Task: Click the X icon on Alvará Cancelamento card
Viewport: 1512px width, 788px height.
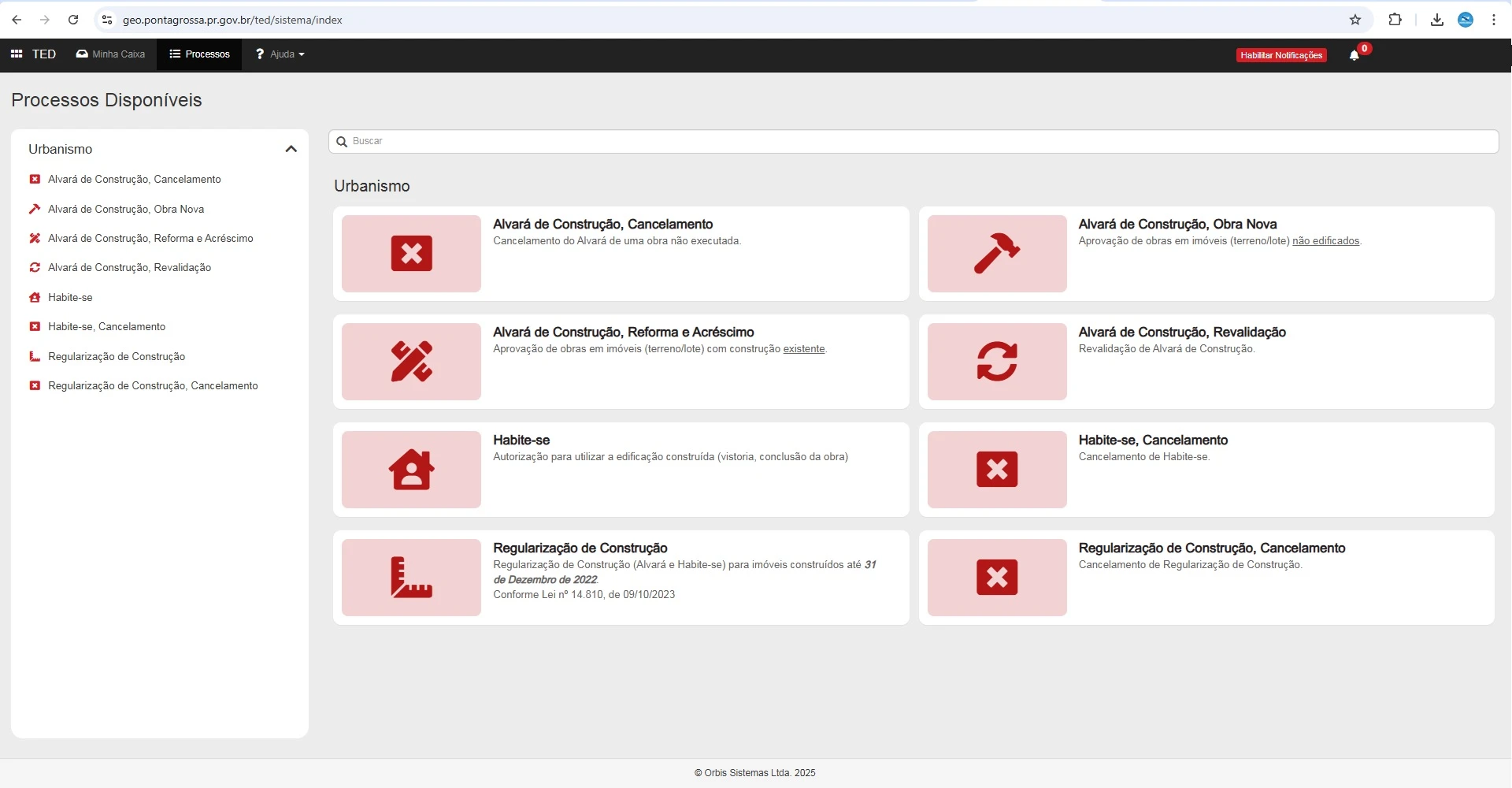Action: pos(411,254)
